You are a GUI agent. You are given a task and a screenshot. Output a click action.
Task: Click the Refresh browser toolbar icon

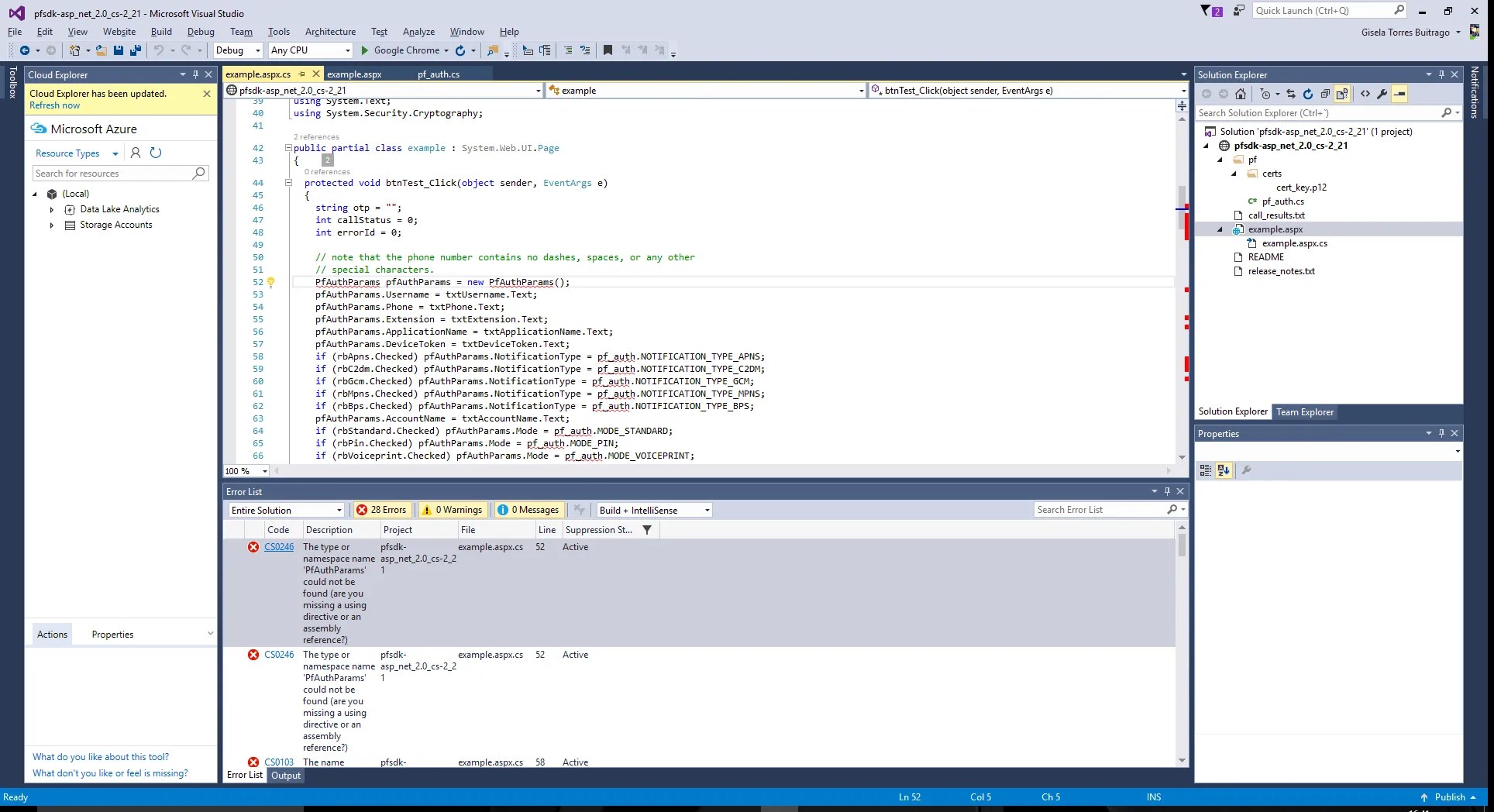tap(460, 50)
